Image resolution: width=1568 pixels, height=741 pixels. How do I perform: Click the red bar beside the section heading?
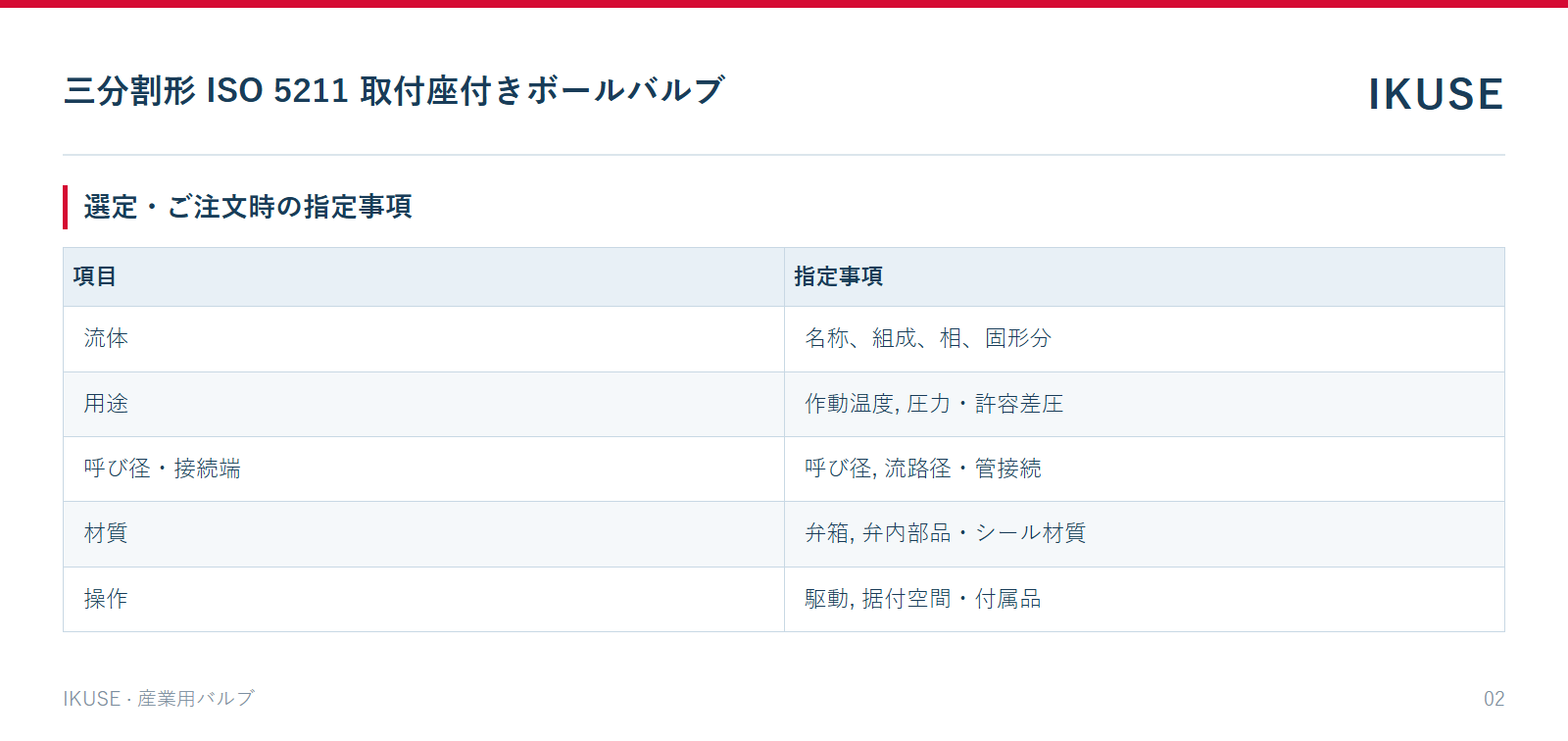[66, 207]
